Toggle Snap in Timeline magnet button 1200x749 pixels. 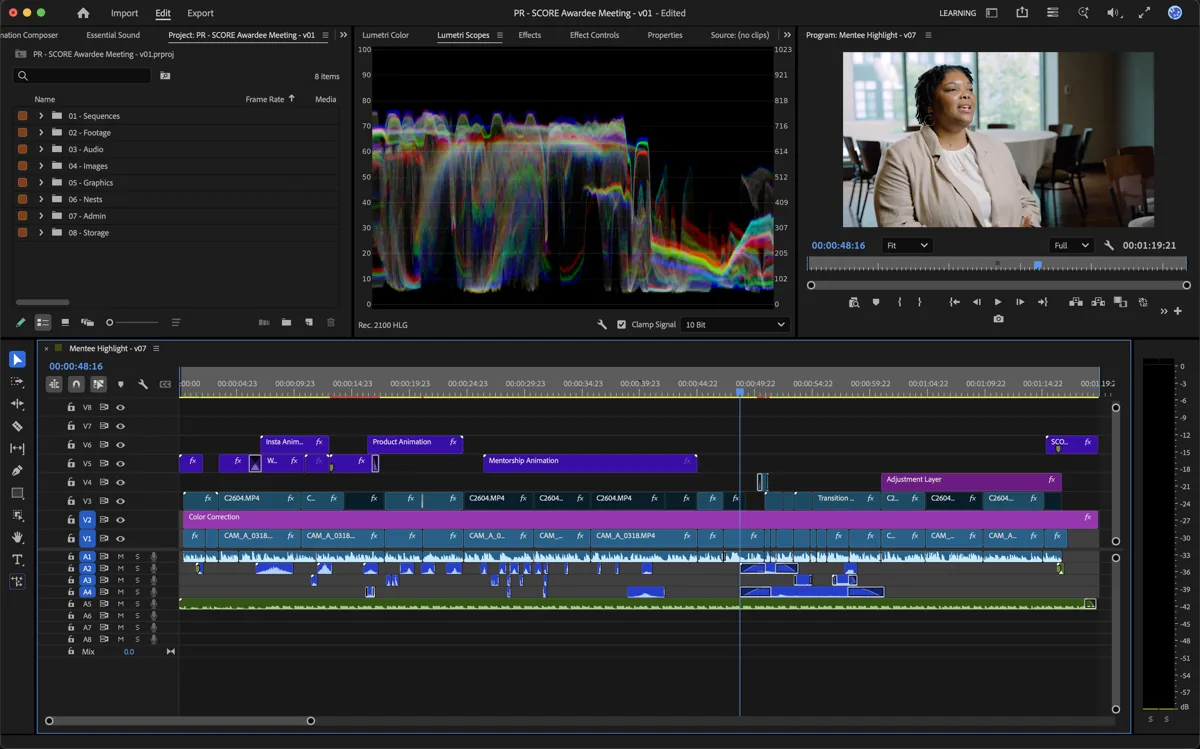point(76,384)
